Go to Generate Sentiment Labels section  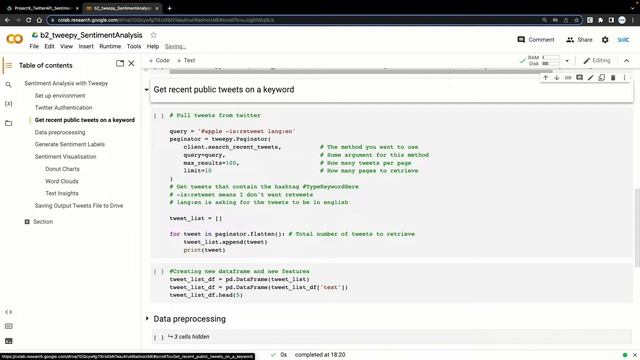[x=70, y=144]
